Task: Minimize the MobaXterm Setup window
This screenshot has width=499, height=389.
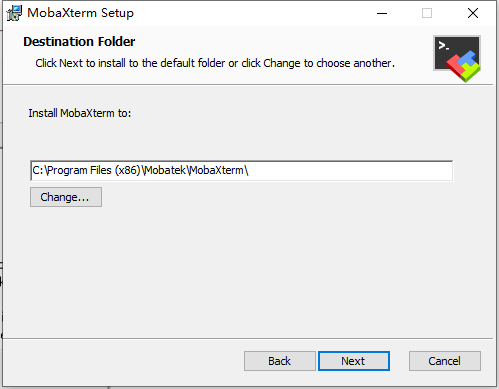Action: point(382,13)
